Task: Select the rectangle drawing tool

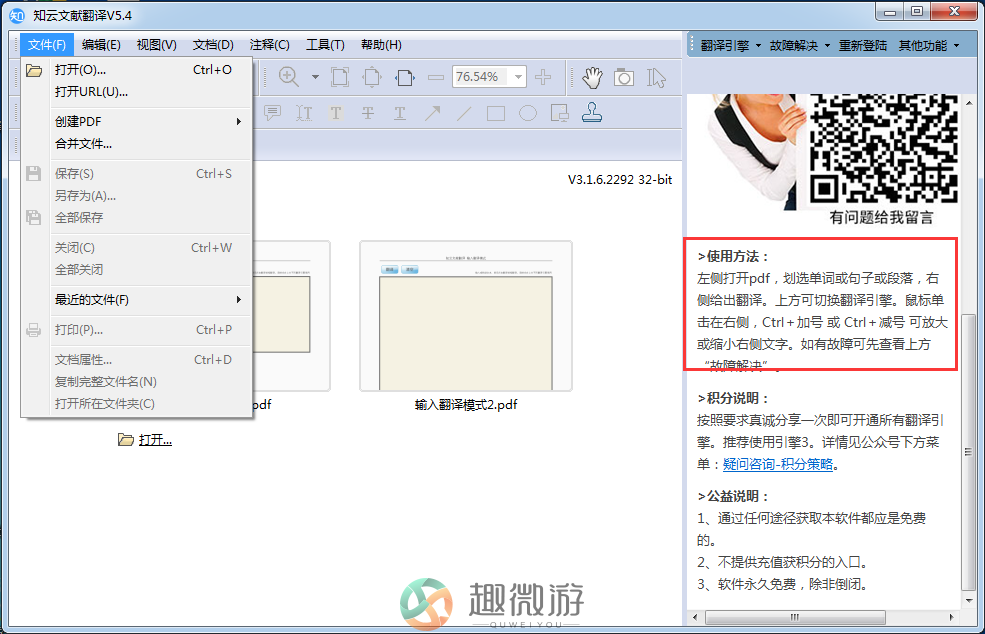Action: point(496,113)
